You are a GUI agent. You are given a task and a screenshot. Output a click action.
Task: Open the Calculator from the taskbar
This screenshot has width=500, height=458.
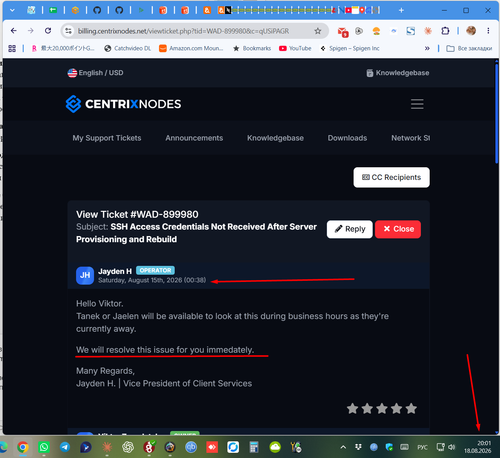pyautogui.click(x=254, y=447)
